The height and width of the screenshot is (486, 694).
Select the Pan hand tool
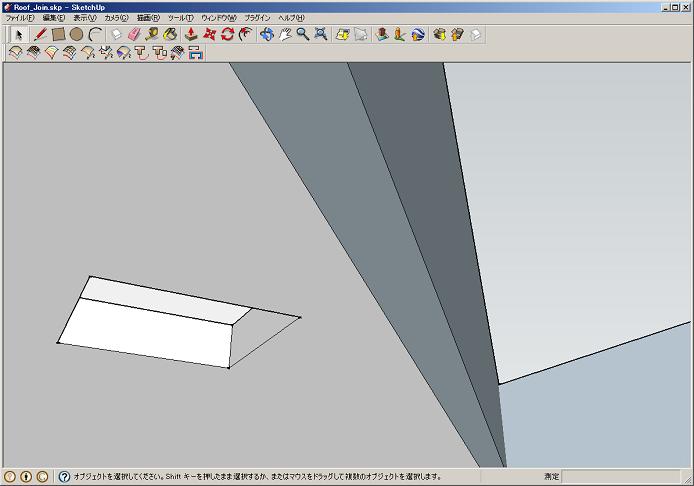tap(284, 34)
